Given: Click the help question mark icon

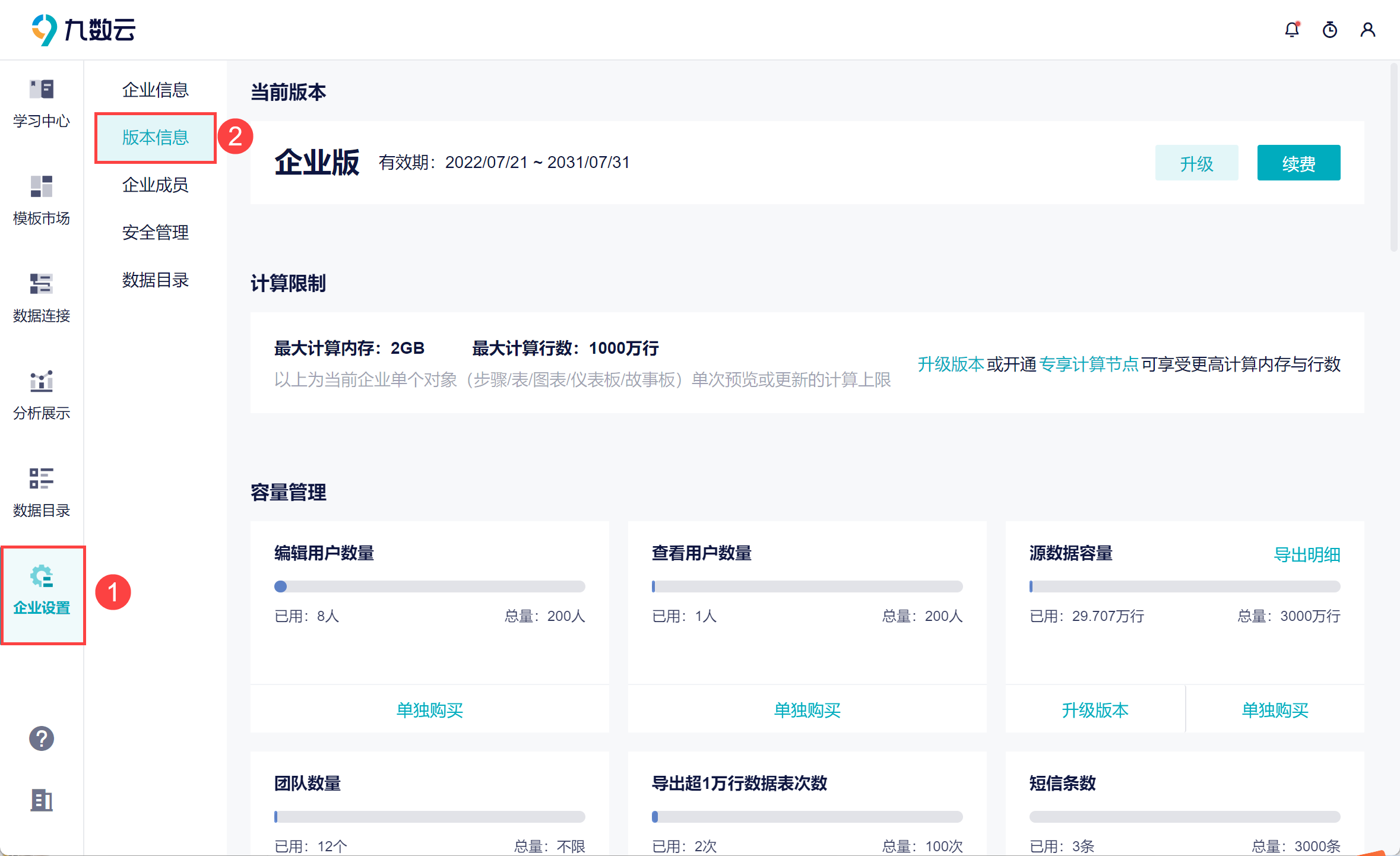Looking at the screenshot, I should click(x=42, y=738).
